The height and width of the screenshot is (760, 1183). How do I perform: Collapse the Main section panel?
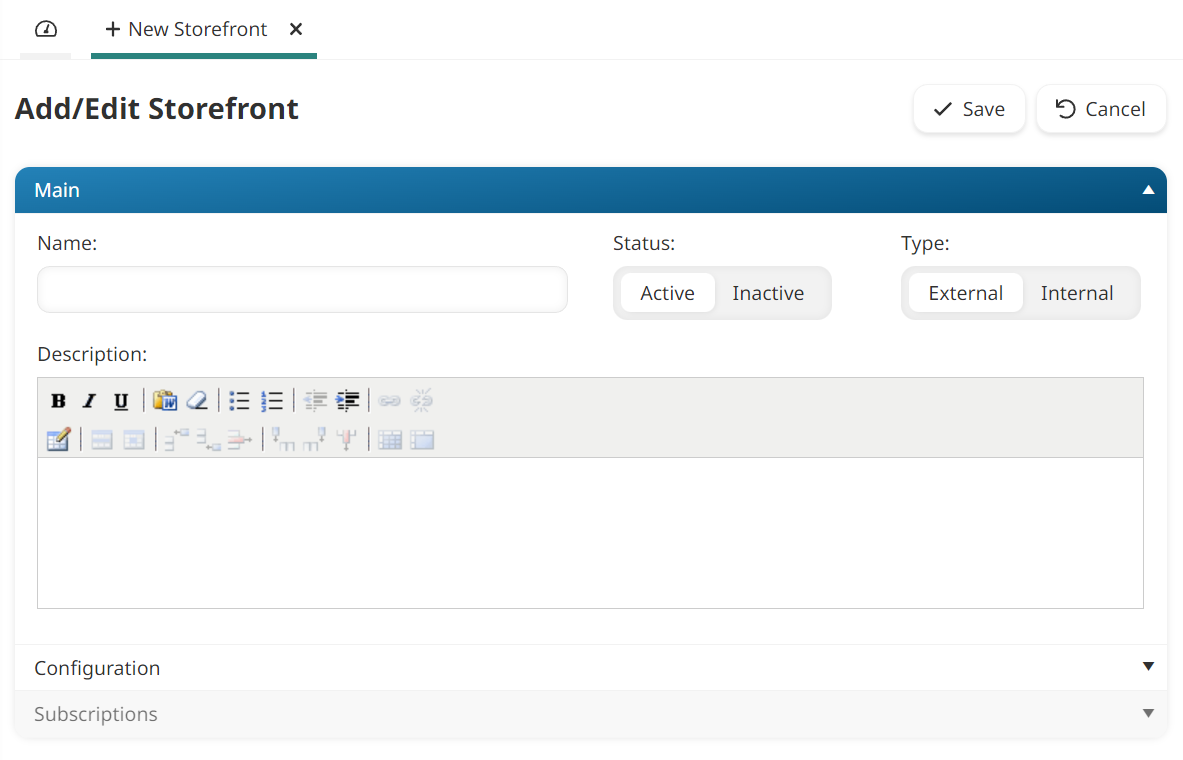tap(1148, 189)
